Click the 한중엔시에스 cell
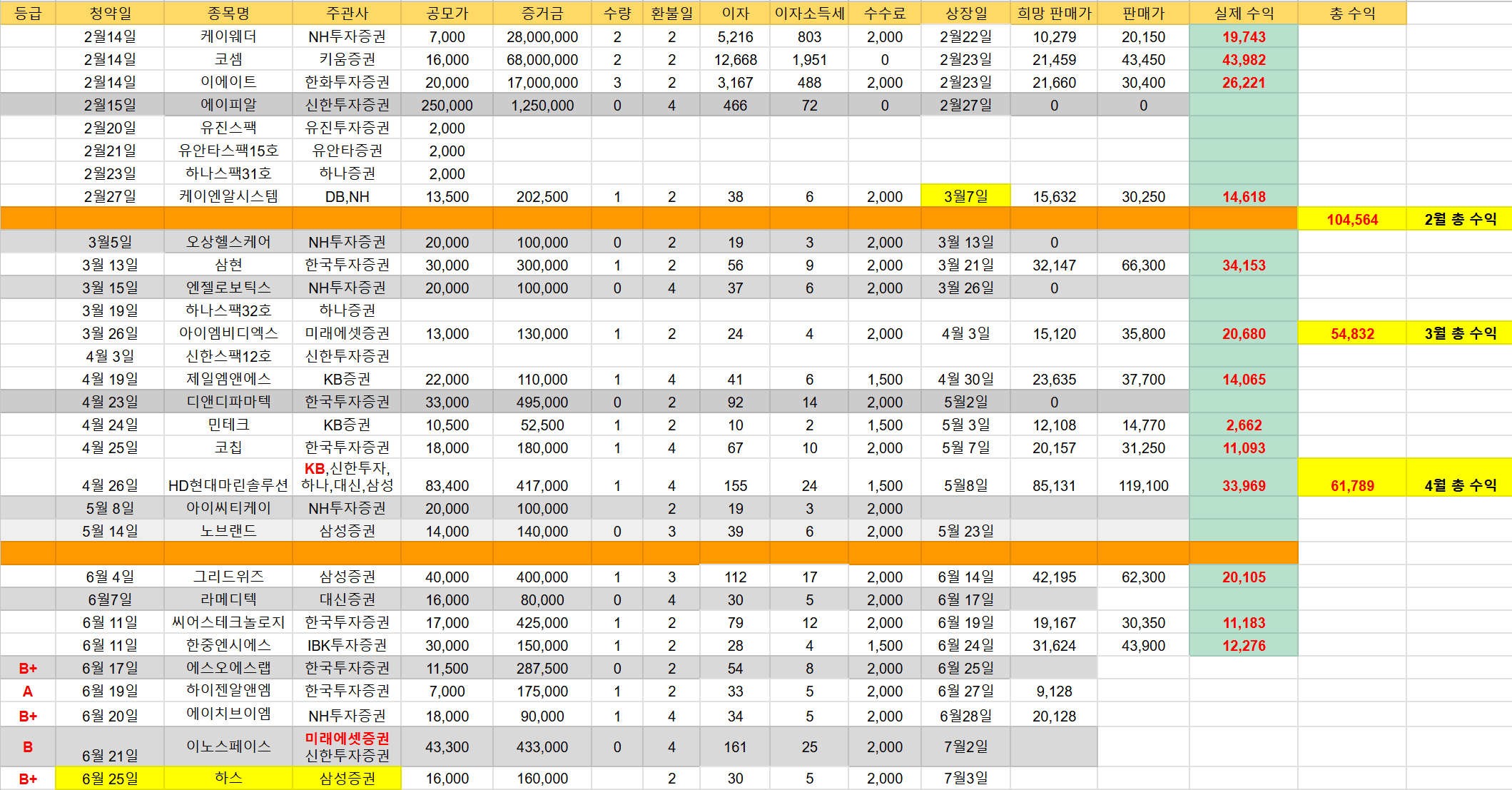This screenshot has width=1512, height=790. (x=228, y=645)
